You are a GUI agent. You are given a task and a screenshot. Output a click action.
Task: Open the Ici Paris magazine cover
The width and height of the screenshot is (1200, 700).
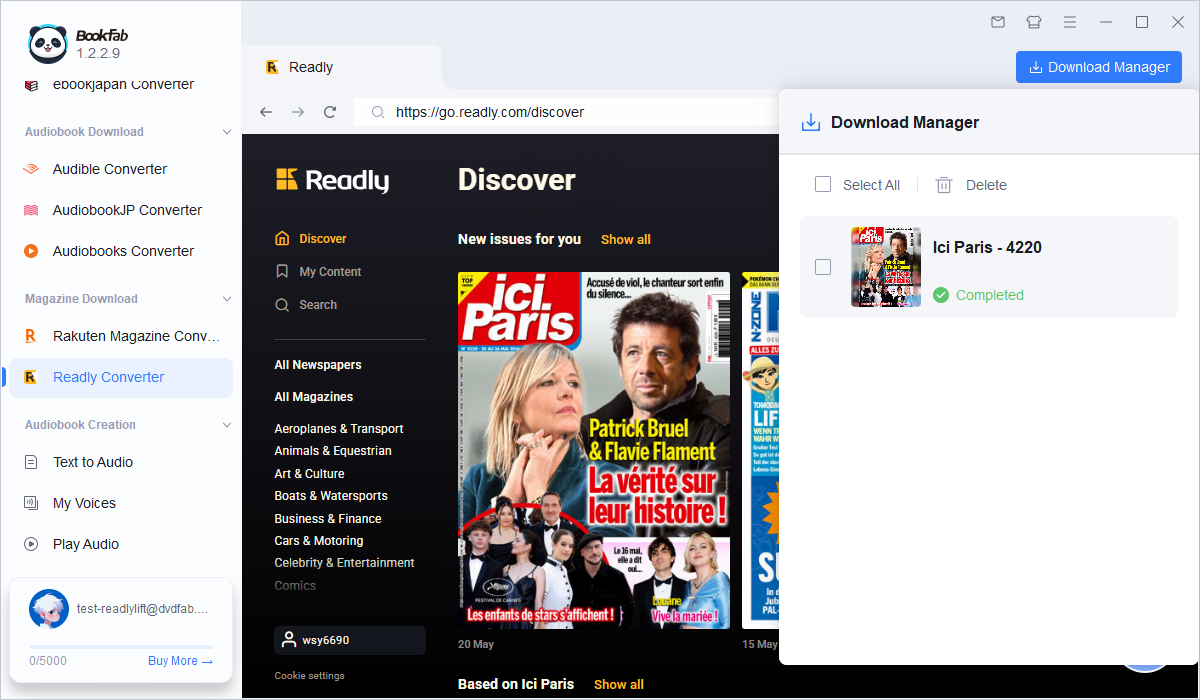[x=594, y=450]
